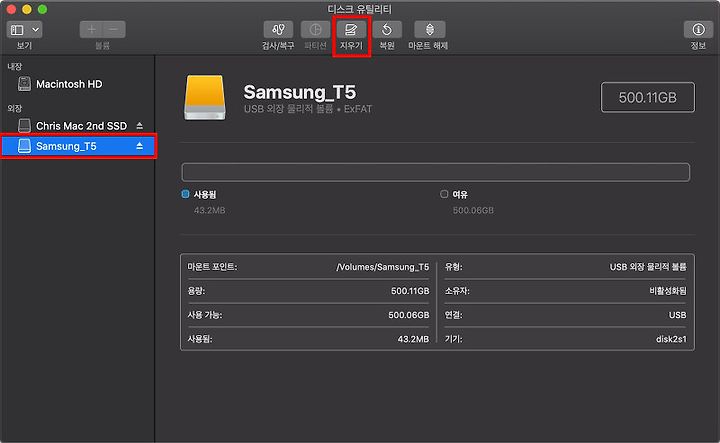Click the remove volume minus button

114,30
